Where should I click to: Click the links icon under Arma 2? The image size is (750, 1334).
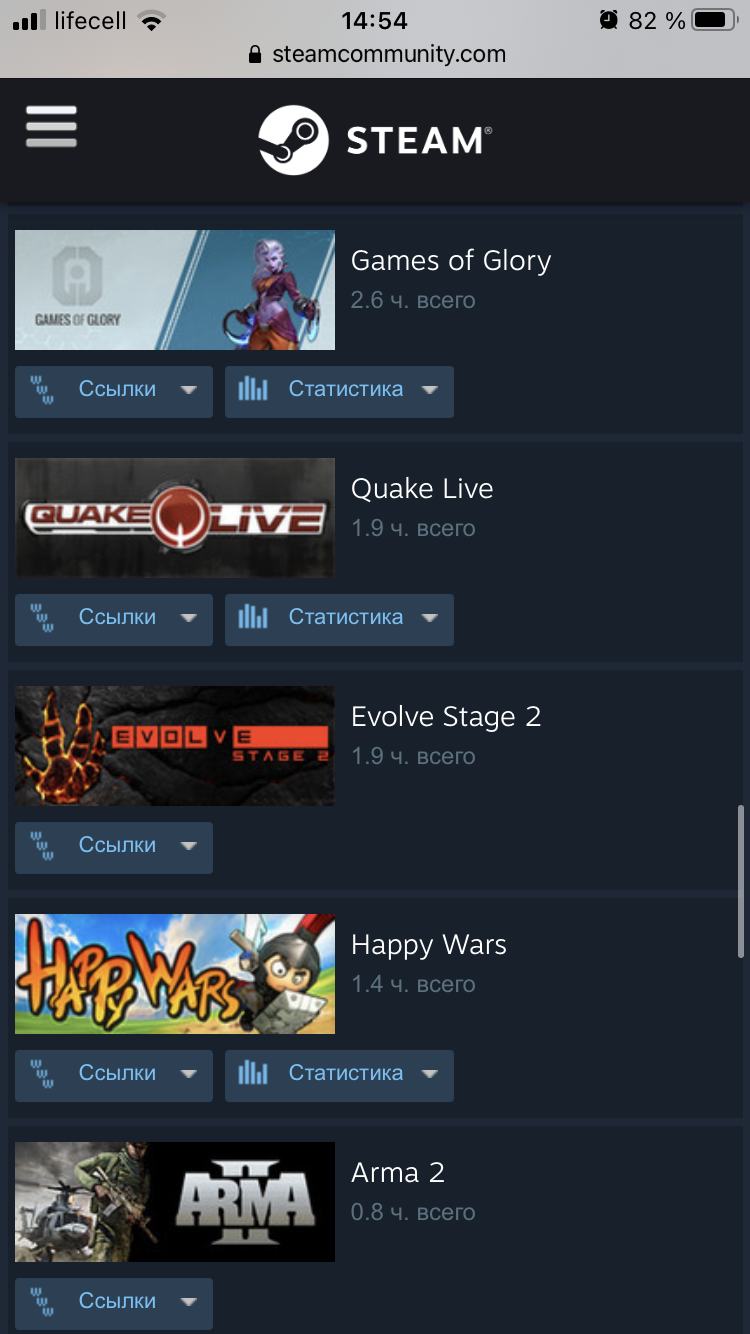click(43, 1302)
